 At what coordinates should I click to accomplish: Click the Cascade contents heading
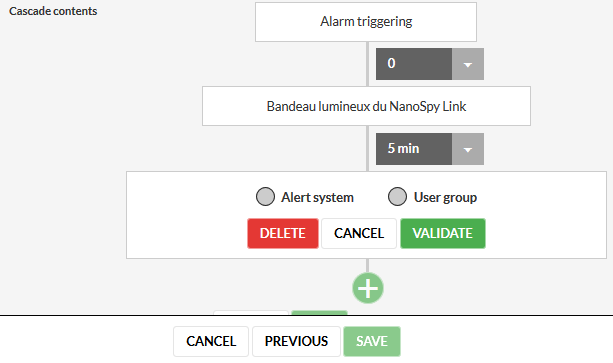pos(53,11)
